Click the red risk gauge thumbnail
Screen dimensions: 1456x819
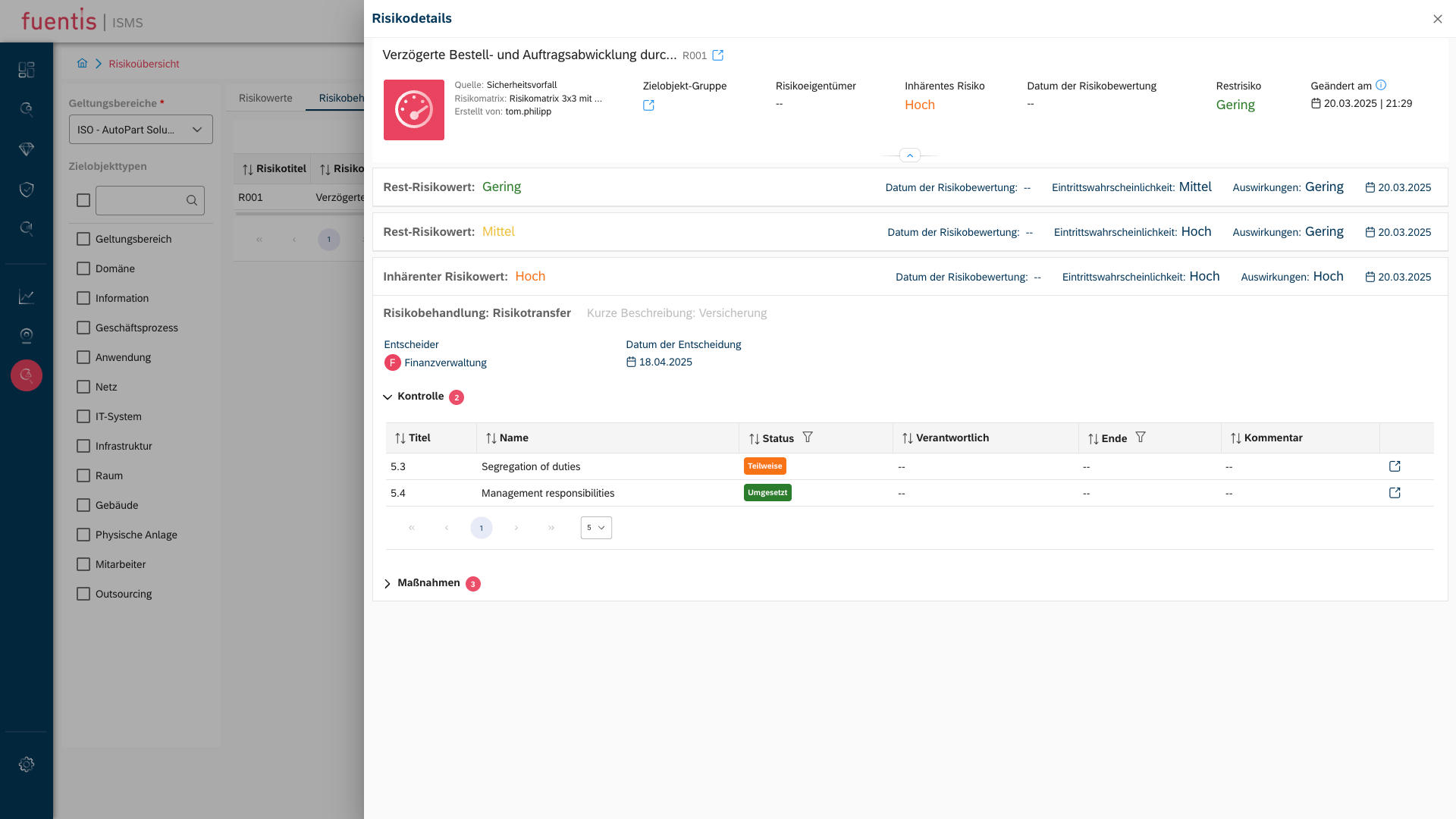413,110
